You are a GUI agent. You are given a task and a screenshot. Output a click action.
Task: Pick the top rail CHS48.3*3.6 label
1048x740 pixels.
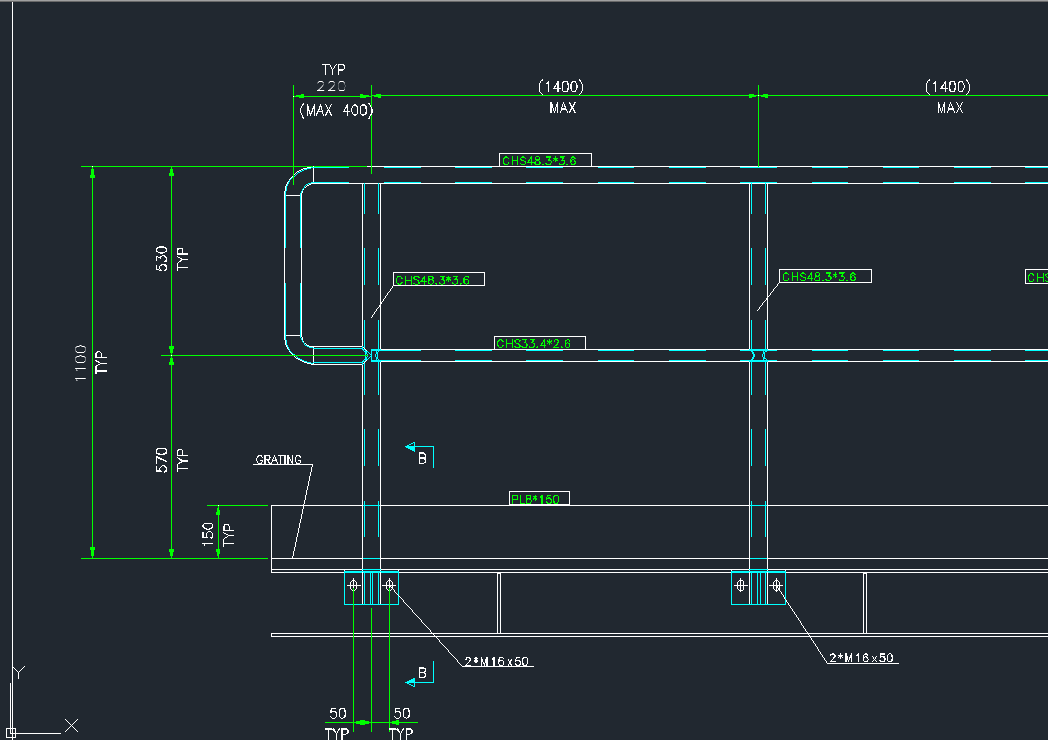(x=545, y=160)
